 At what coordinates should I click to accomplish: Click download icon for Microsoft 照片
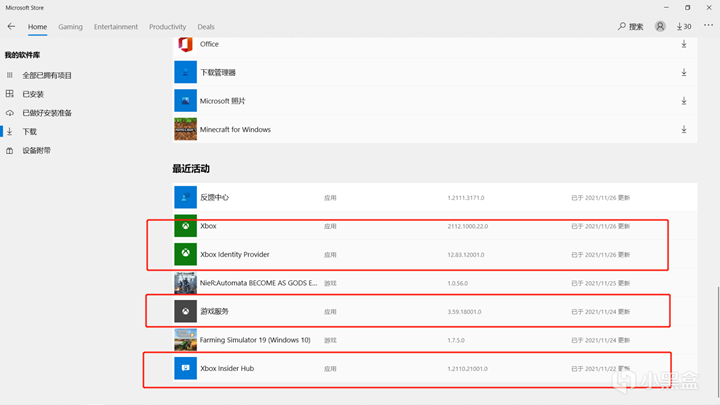(684, 101)
